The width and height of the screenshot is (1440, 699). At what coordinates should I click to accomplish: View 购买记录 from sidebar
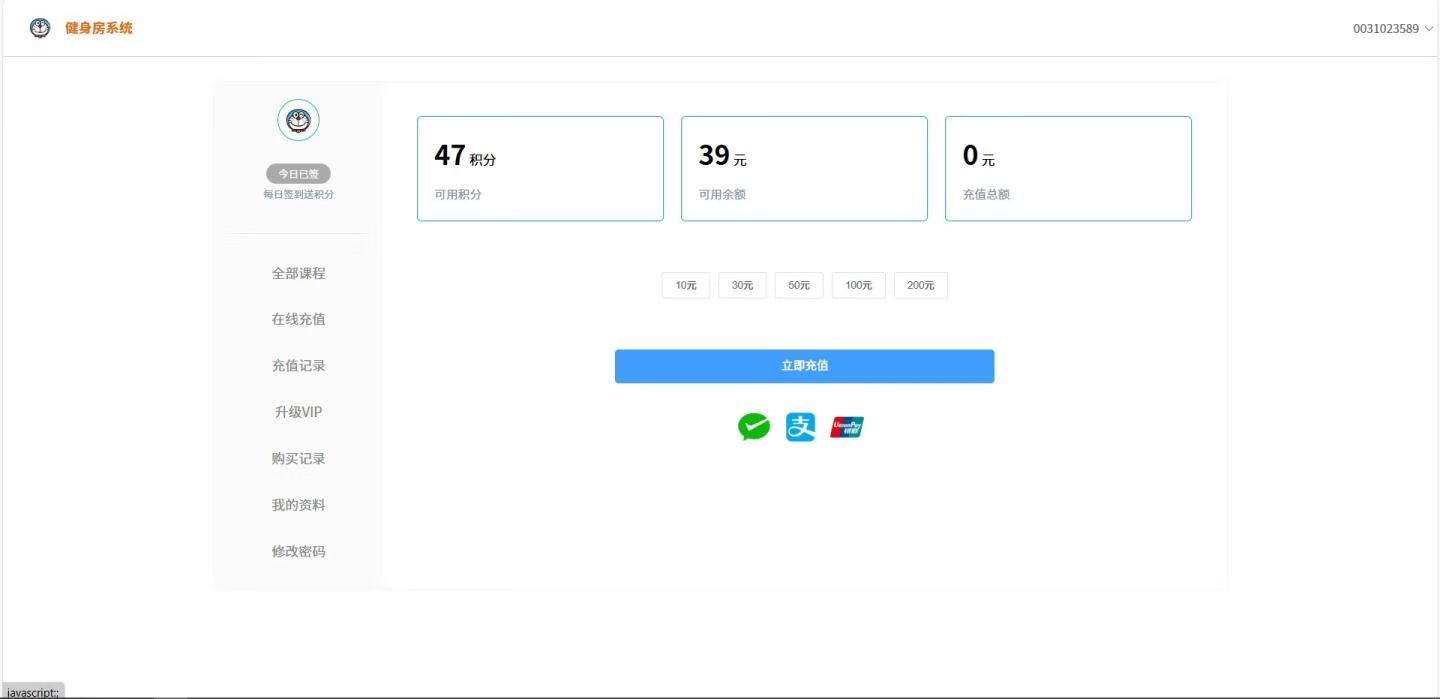pos(298,458)
